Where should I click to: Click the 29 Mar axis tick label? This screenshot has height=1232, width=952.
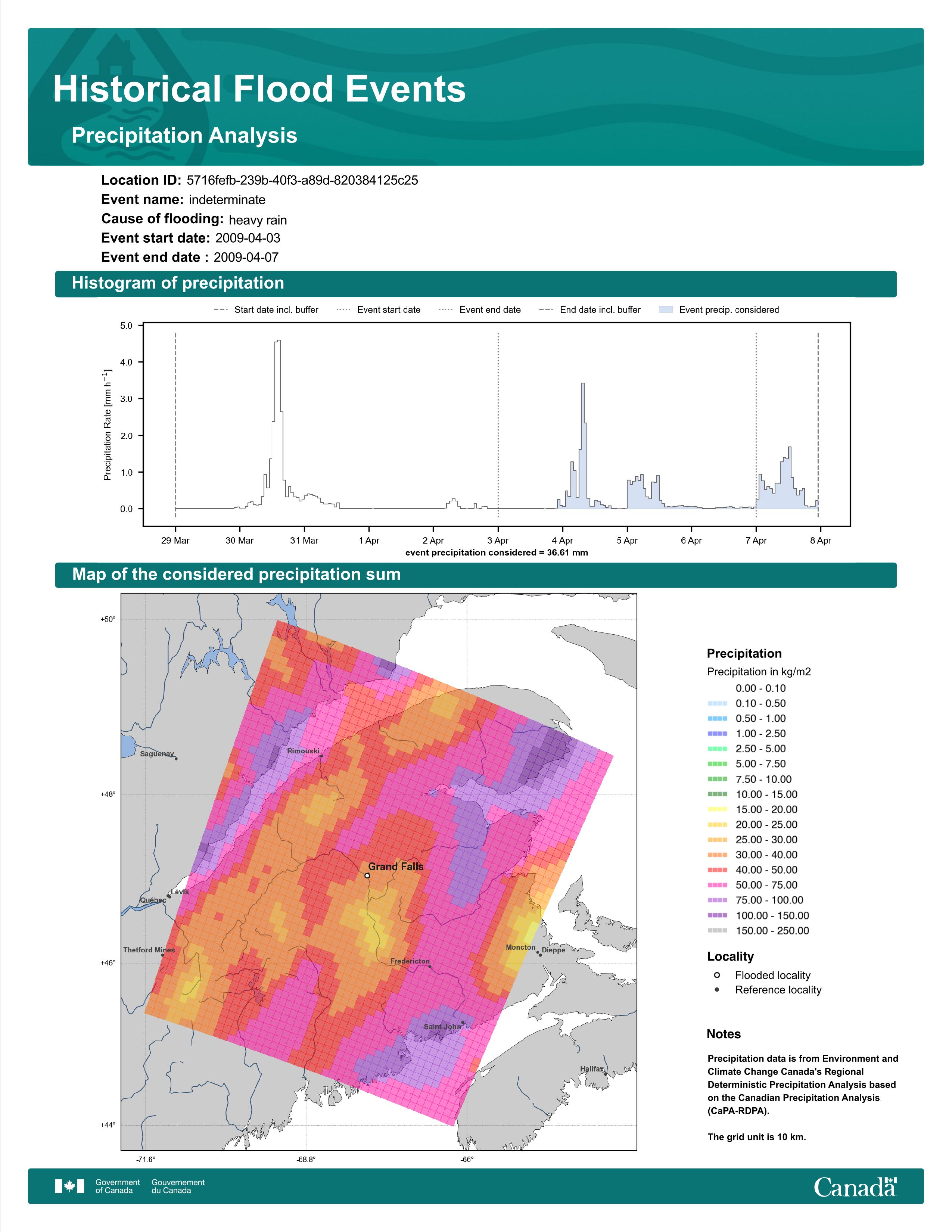[175, 541]
